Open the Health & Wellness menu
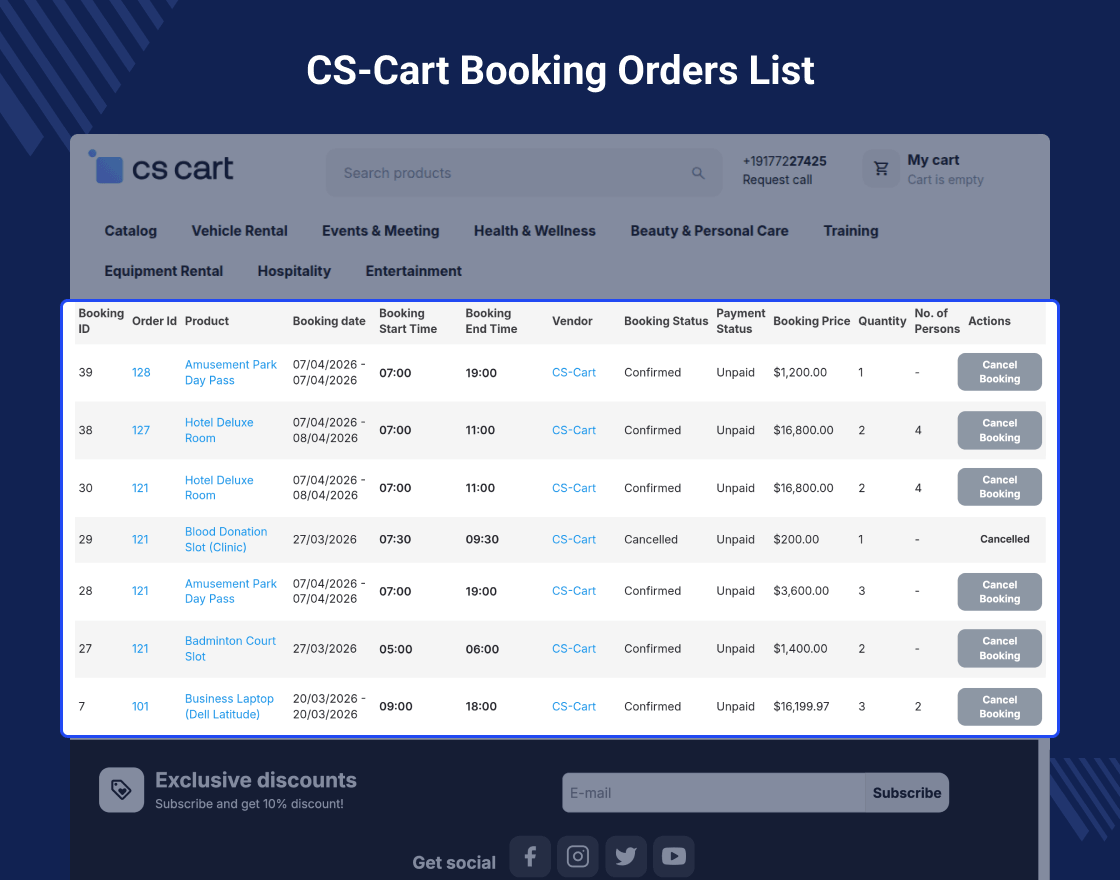The image size is (1120, 880). click(x=534, y=231)
